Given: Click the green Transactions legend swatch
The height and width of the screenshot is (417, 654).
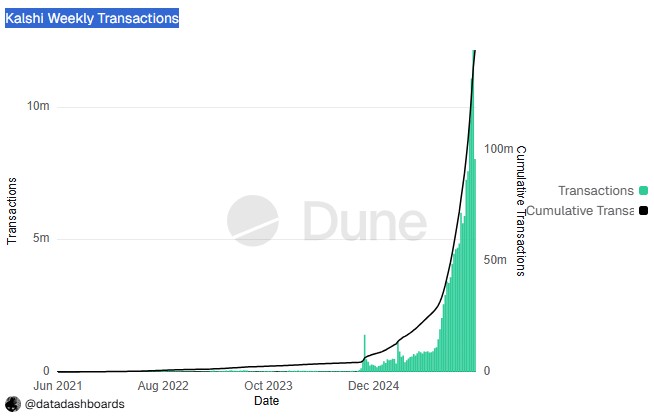Looking at the screenshot, I should [643, 190].
